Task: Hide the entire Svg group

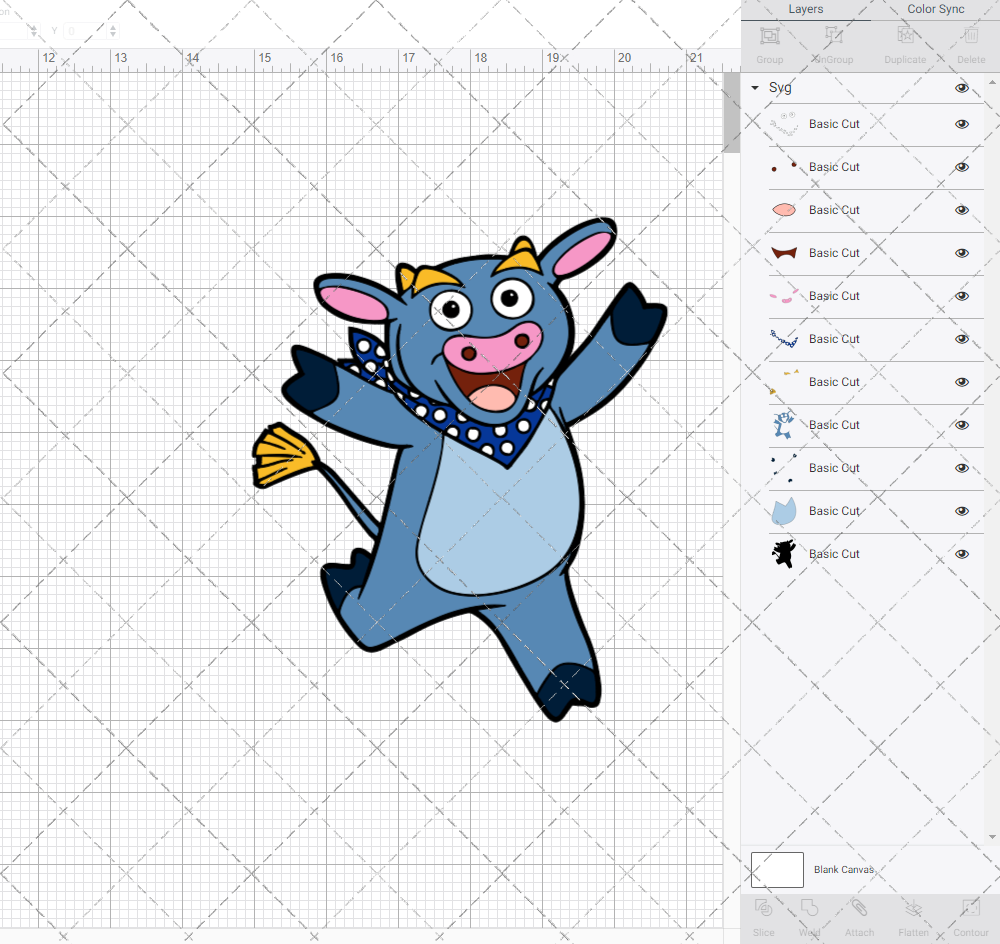Action: click(x=962, y=88)
